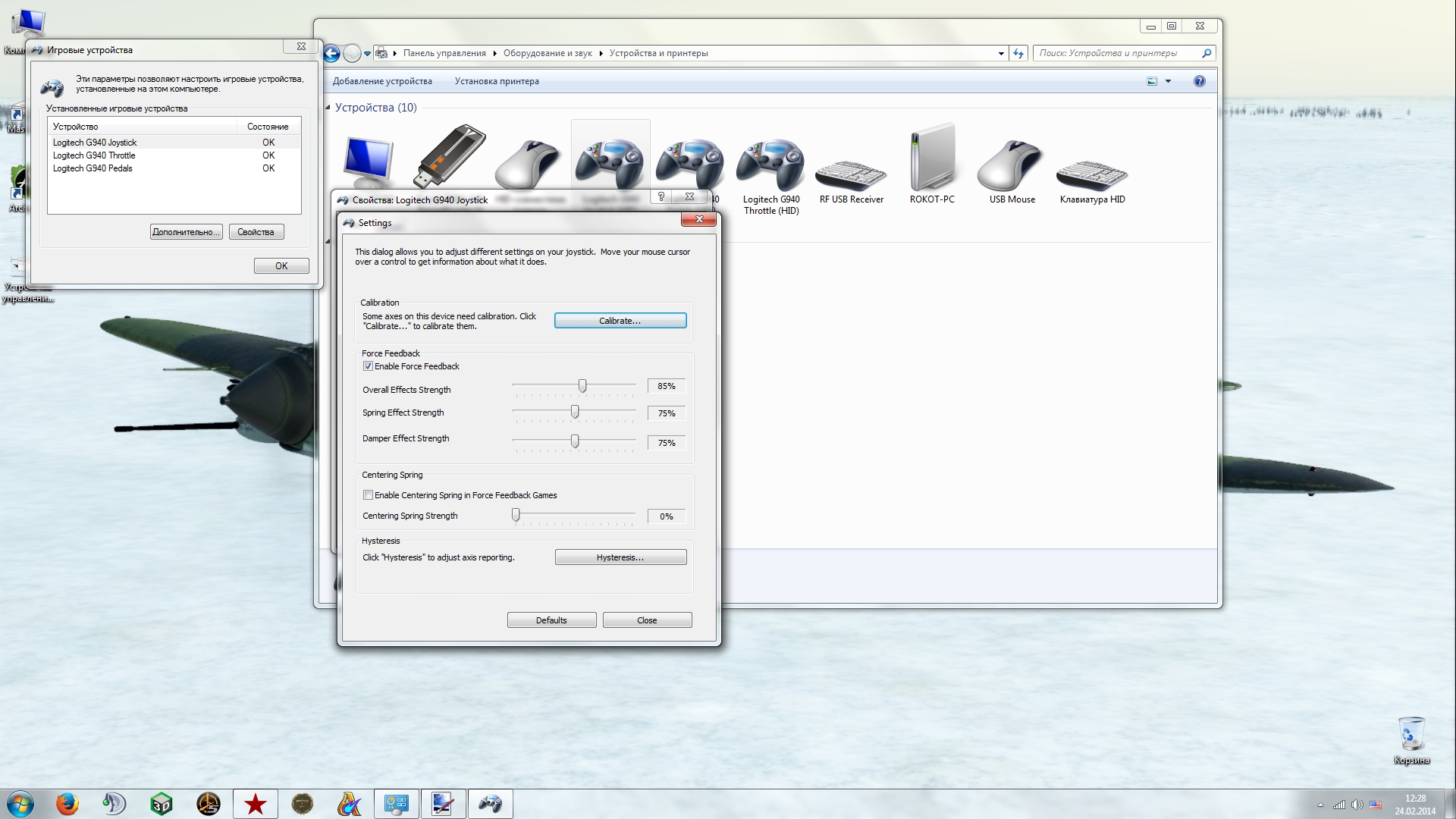Viewport: 1456px width, 819px height.
Task: Click Свойства button in Игровые устройства
Action: click(256, 232)
